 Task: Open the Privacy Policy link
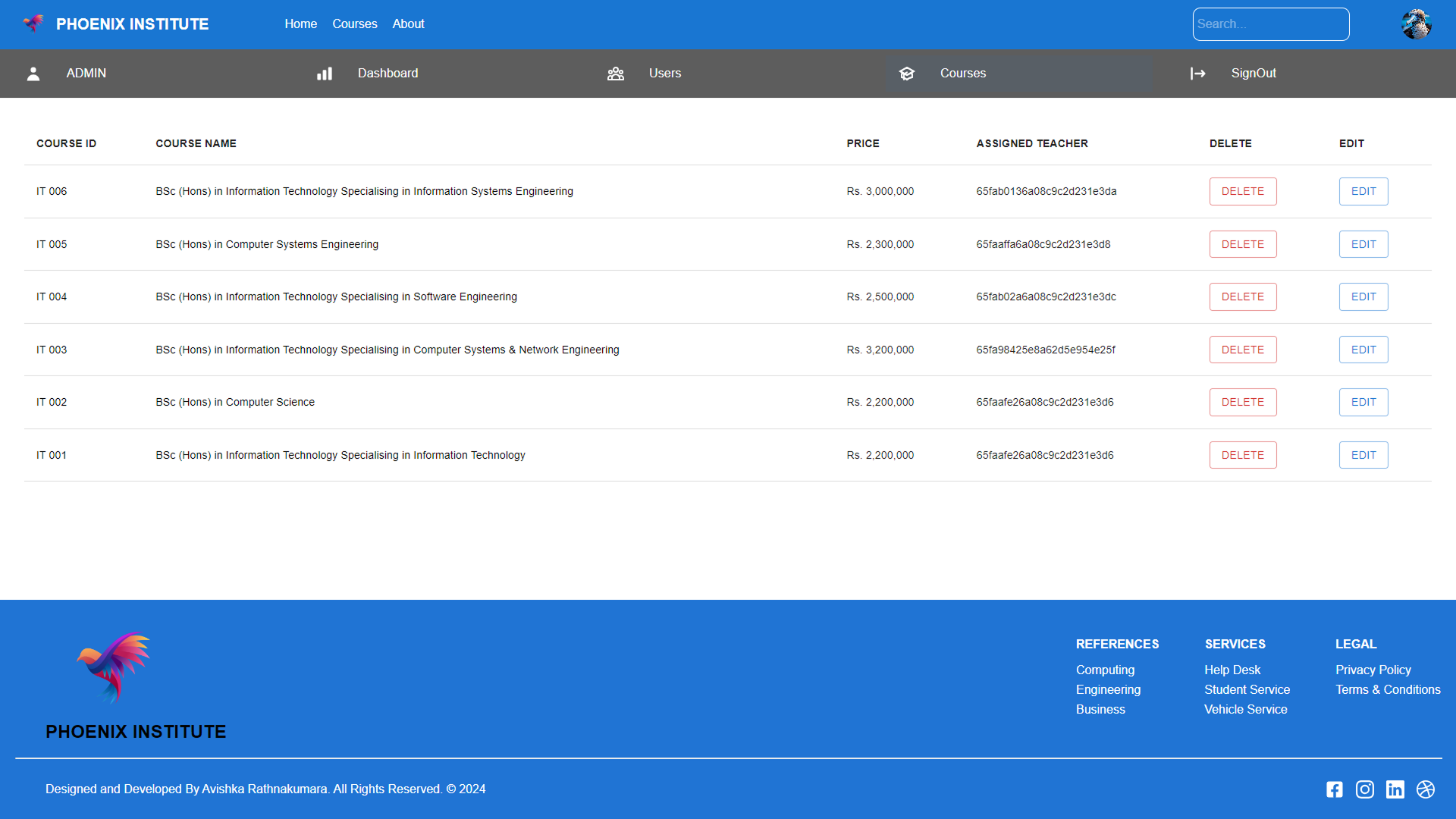coord(1373,670)
